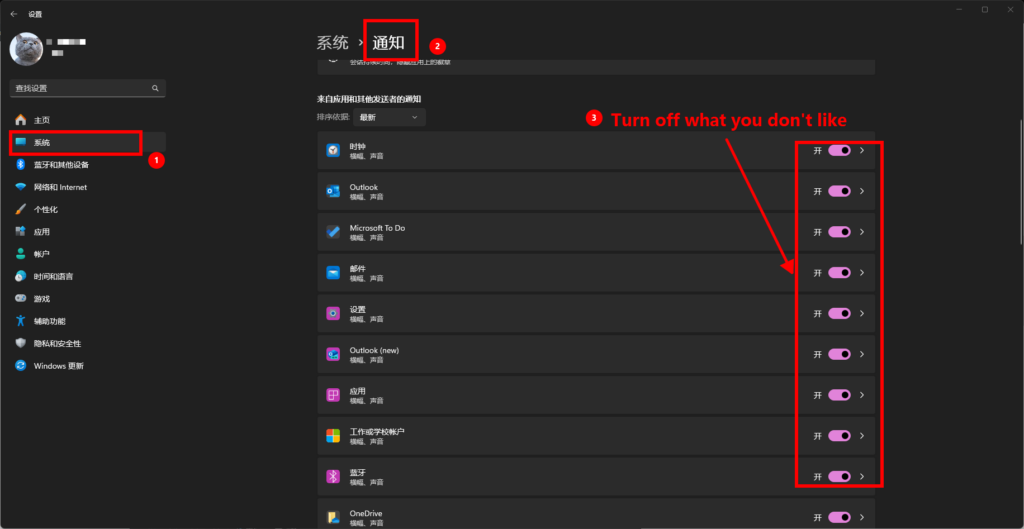Go to Windows 更新 section

[58, 366]
